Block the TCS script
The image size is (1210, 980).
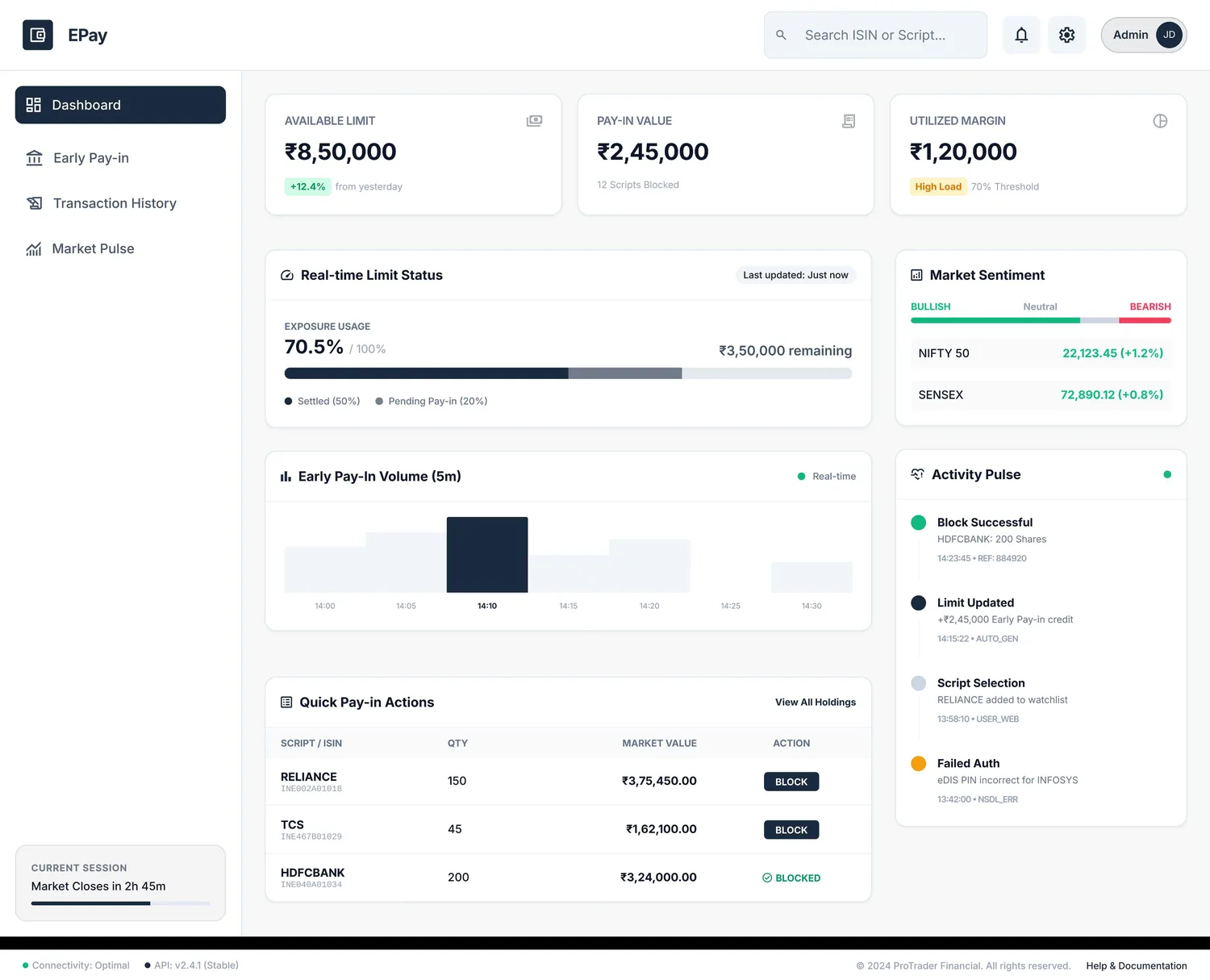click(791, 830)
